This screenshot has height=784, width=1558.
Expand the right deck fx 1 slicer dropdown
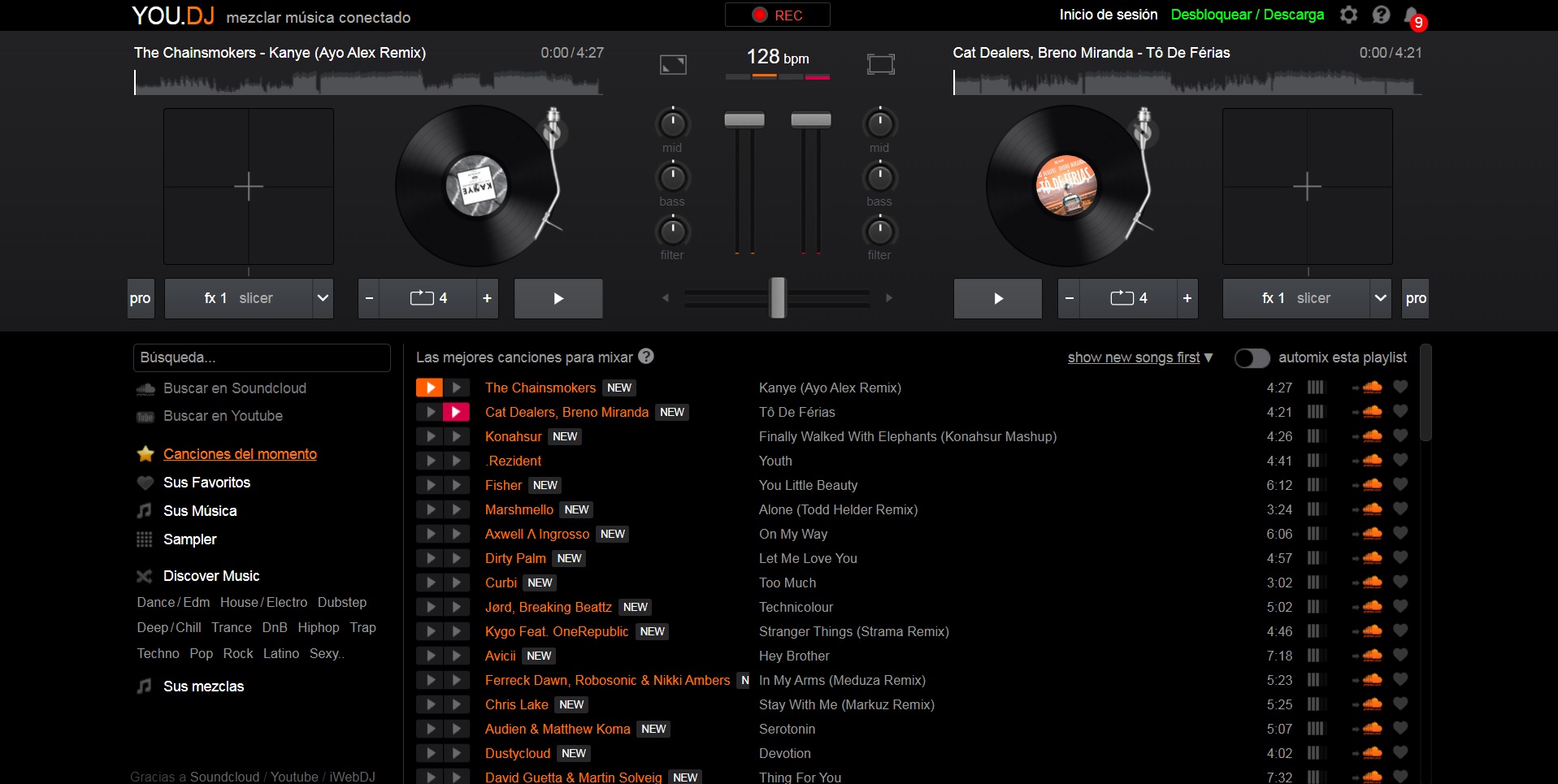point(1380,298)
